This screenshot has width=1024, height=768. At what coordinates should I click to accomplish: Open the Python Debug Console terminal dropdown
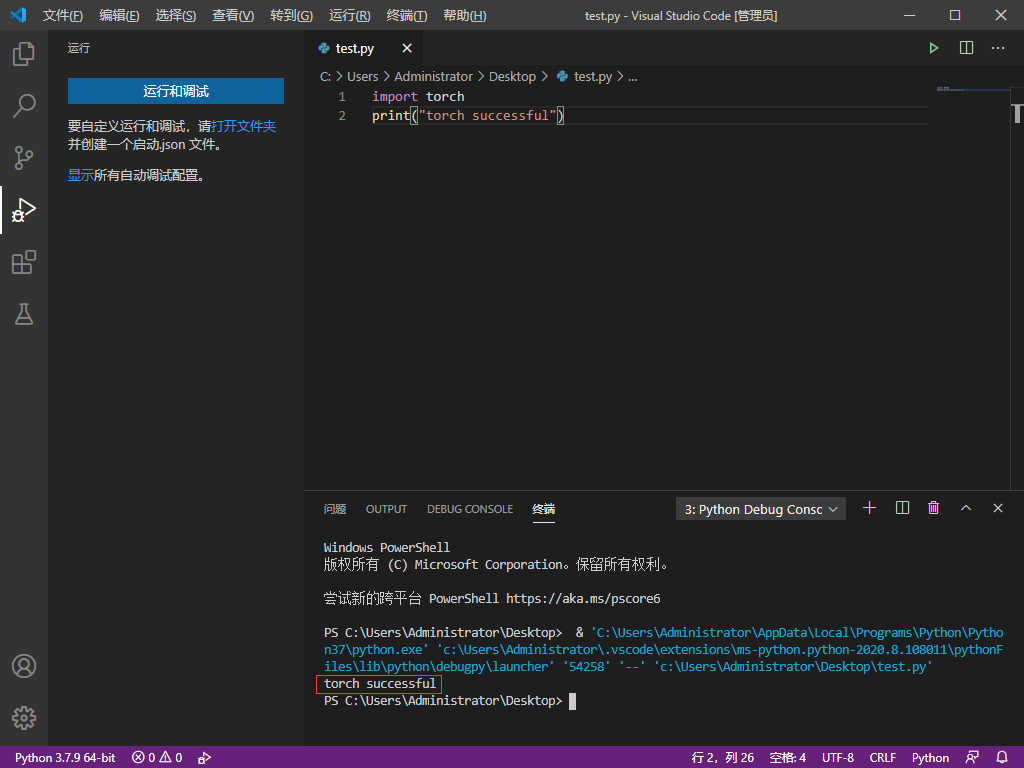point(760,508)
